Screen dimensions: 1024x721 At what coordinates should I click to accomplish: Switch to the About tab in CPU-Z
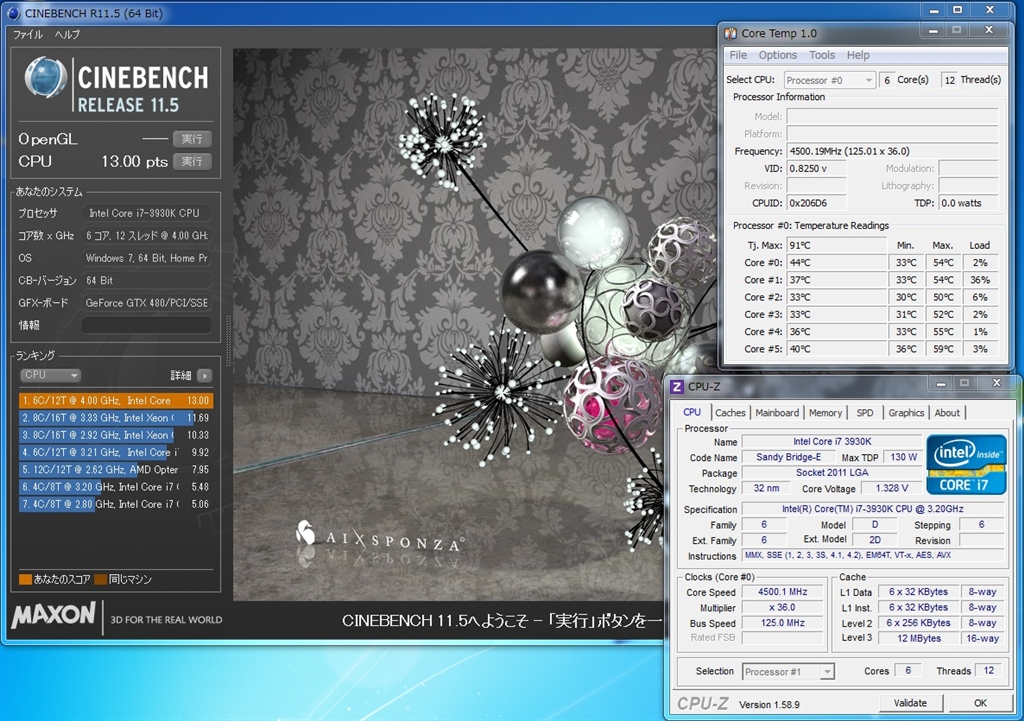click(947, 413)
